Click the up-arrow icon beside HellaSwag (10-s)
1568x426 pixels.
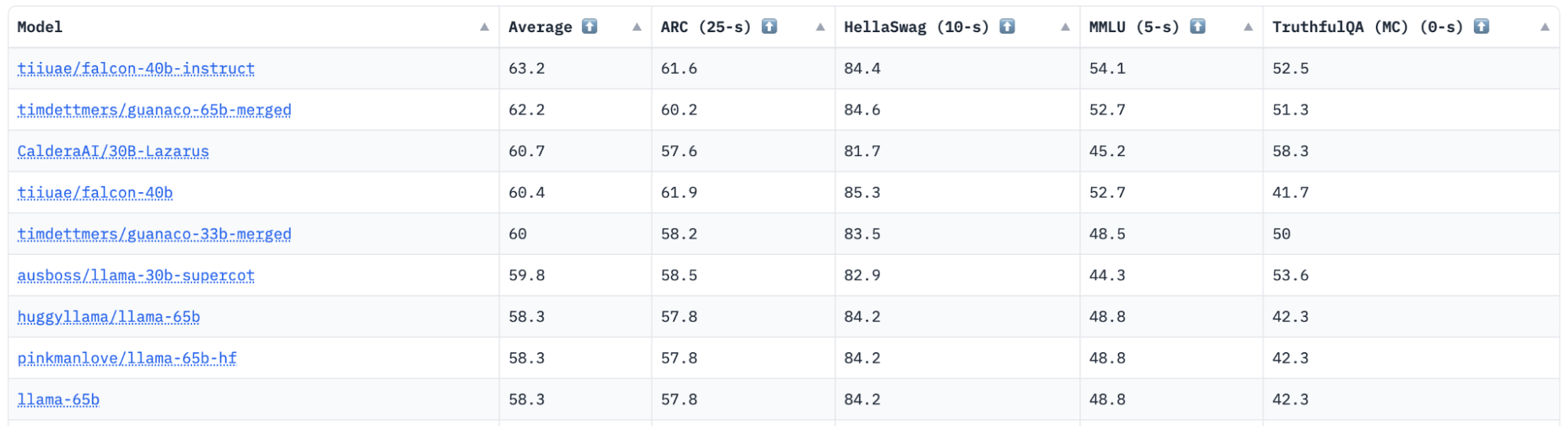click(1007, 27)
